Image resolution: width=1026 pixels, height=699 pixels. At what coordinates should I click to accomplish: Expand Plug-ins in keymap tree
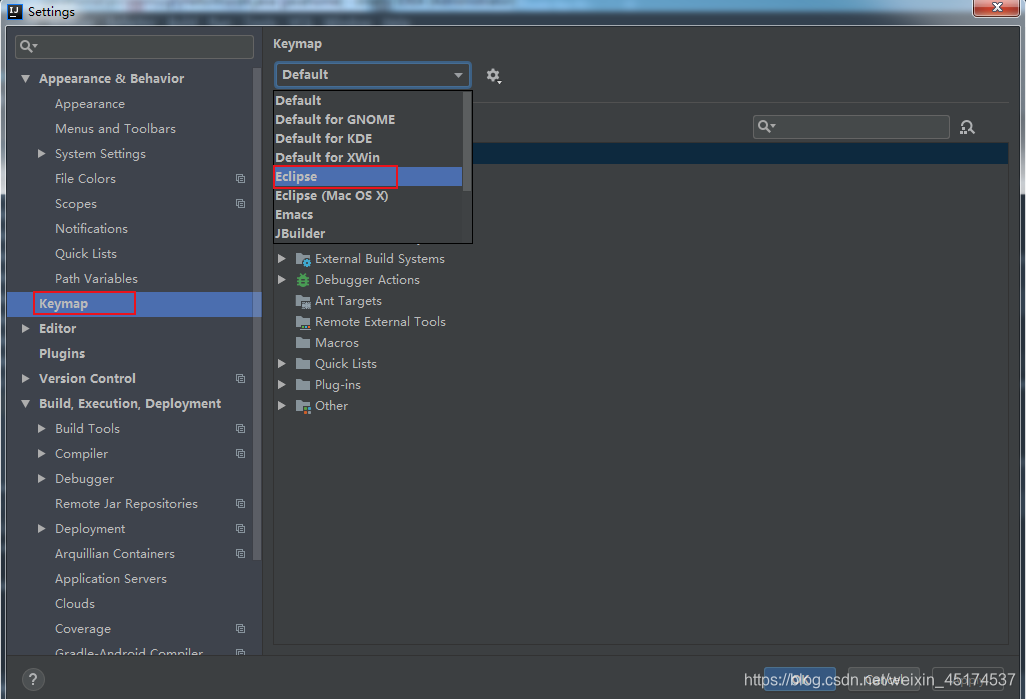[282, 385]
